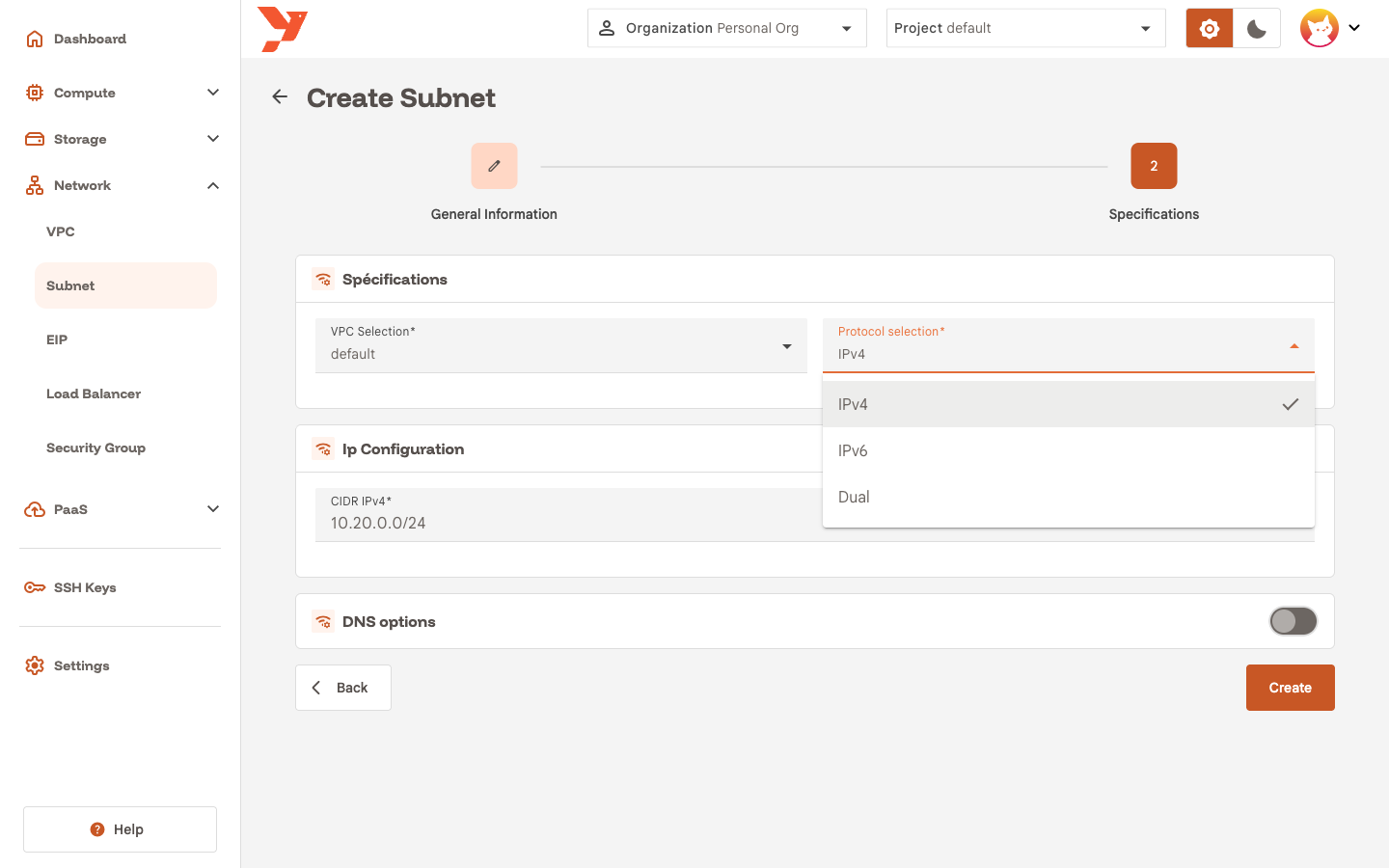Switch to dark theme moon icon
This screenshot has width=1389, height=868.
click(1257, 28)
